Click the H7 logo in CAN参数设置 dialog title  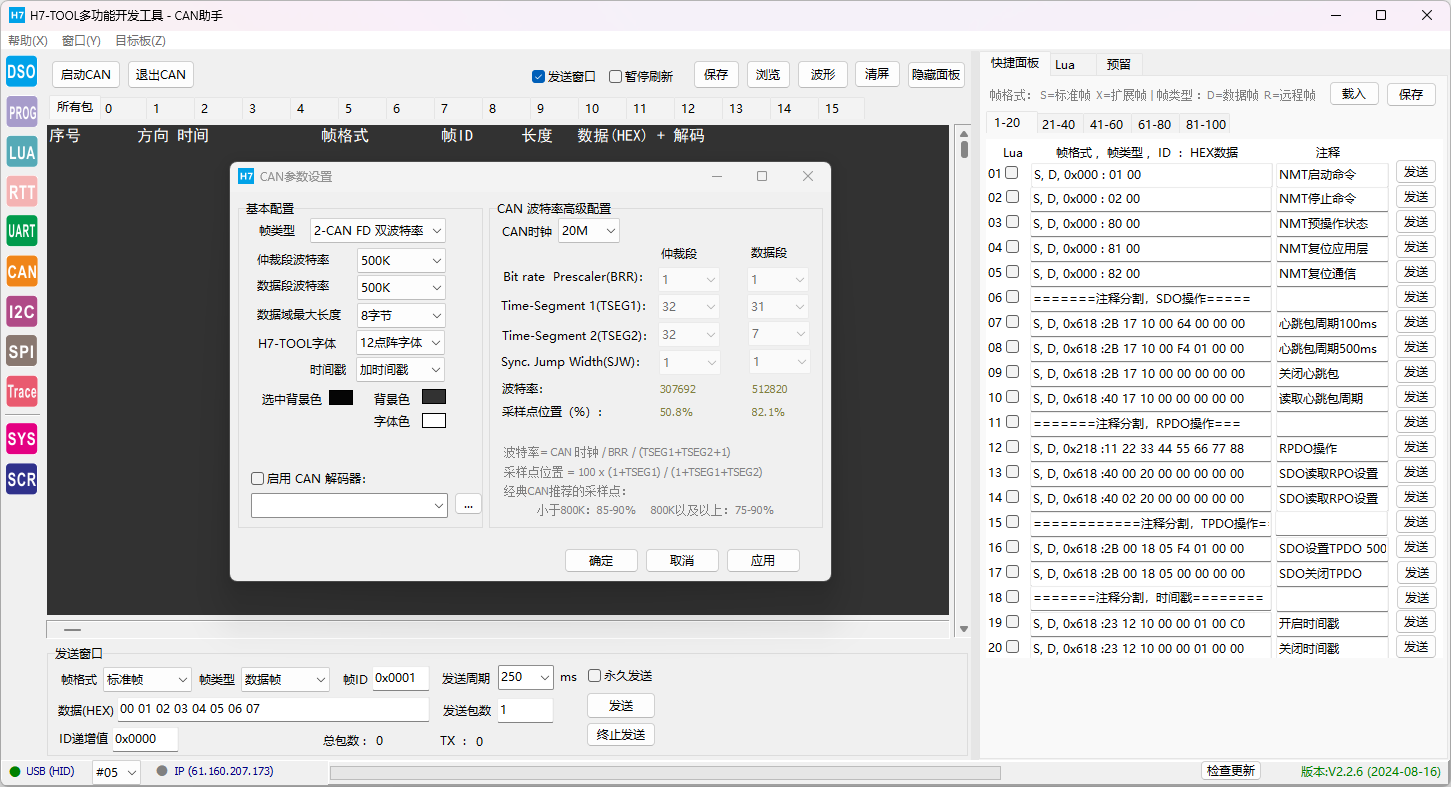pyautogui.click(x=246, y=176)
